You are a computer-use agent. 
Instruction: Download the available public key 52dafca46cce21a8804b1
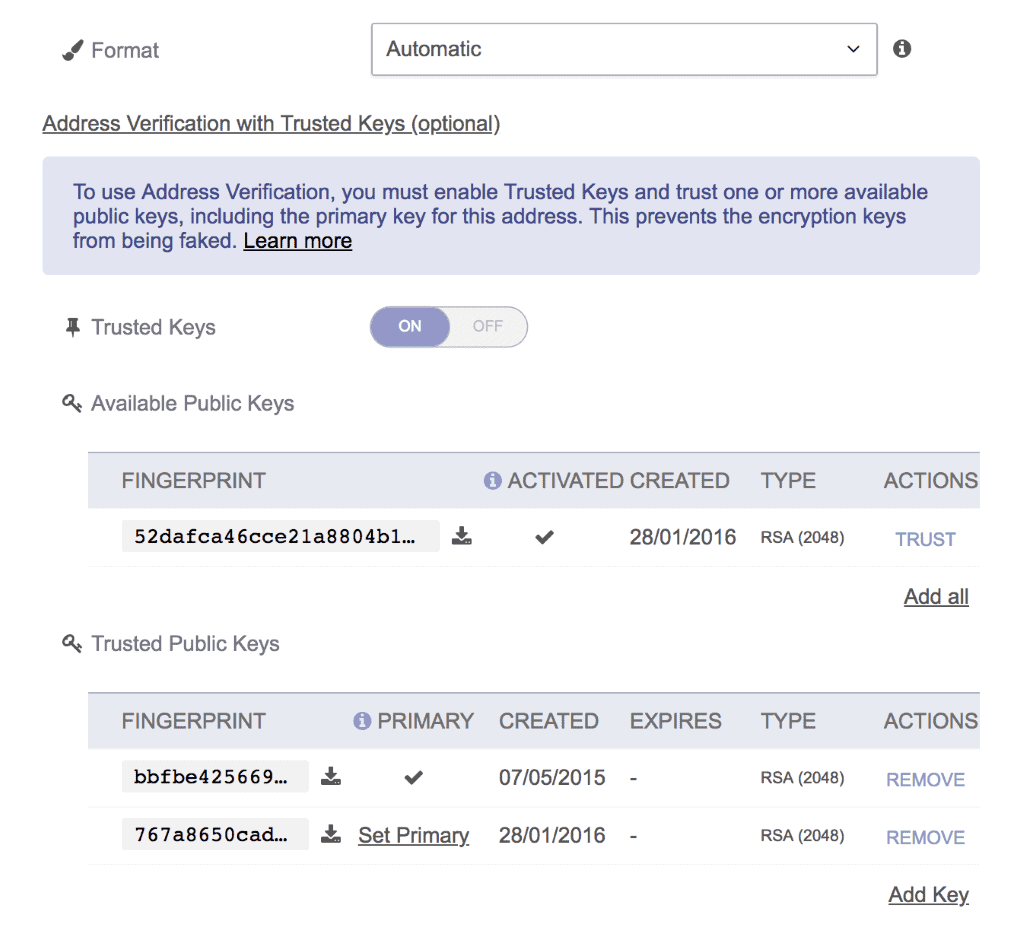click(x=461, y=536)
